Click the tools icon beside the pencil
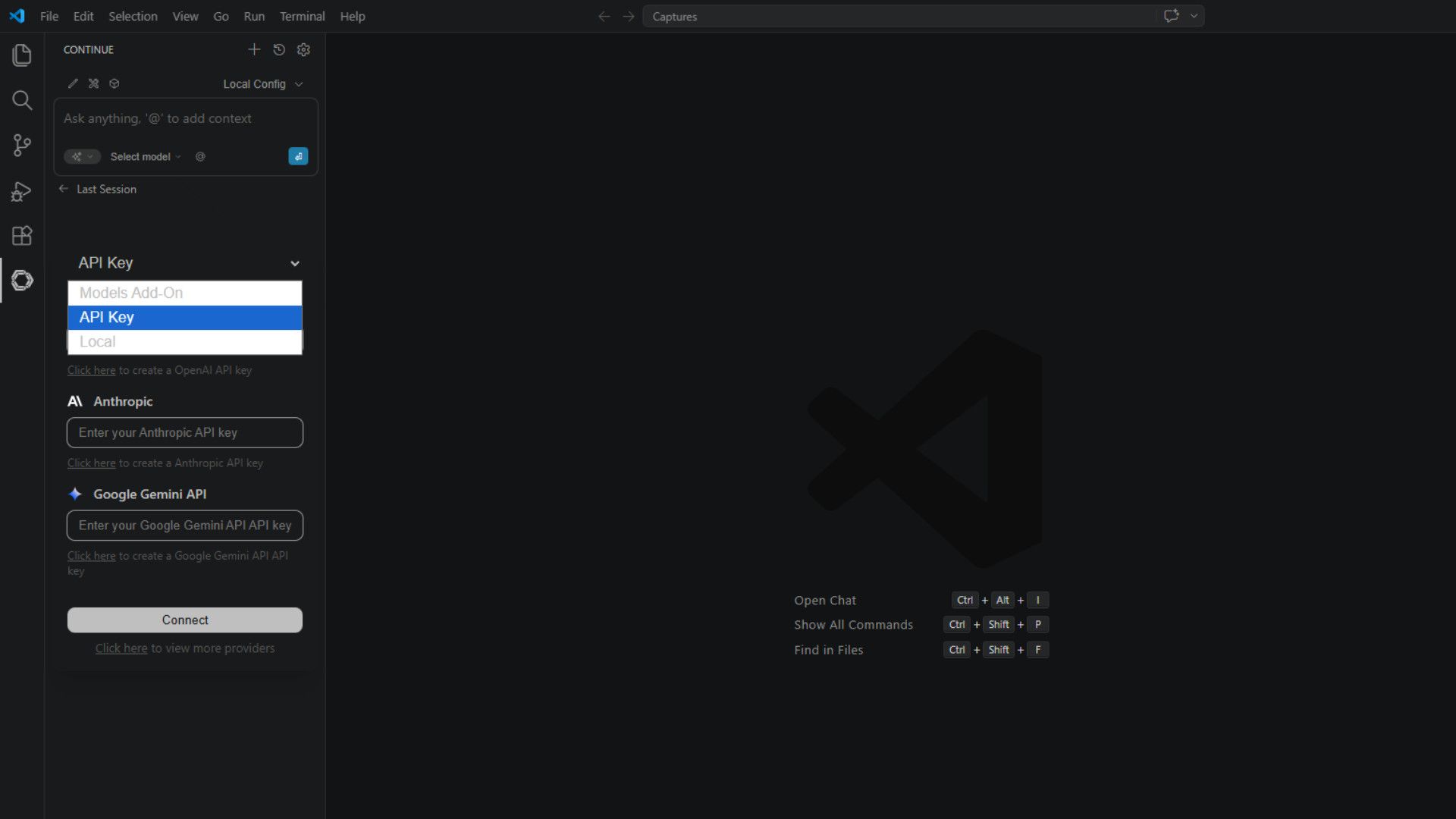Image resolution: width=1456 pixels, height=819 pixels. click(93, 83)
